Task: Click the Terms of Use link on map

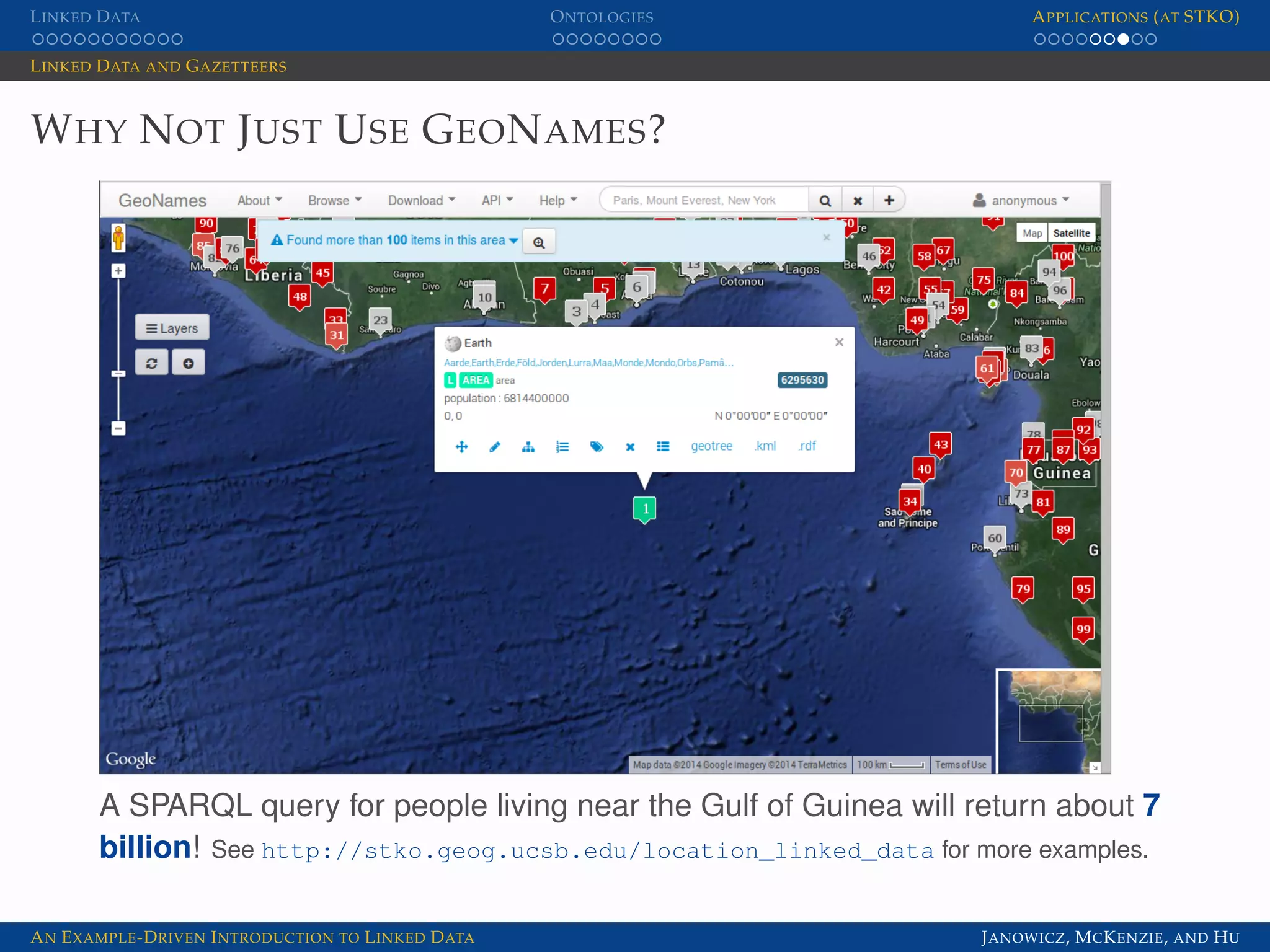Action: pyautogui.click(x=961, y=765)
